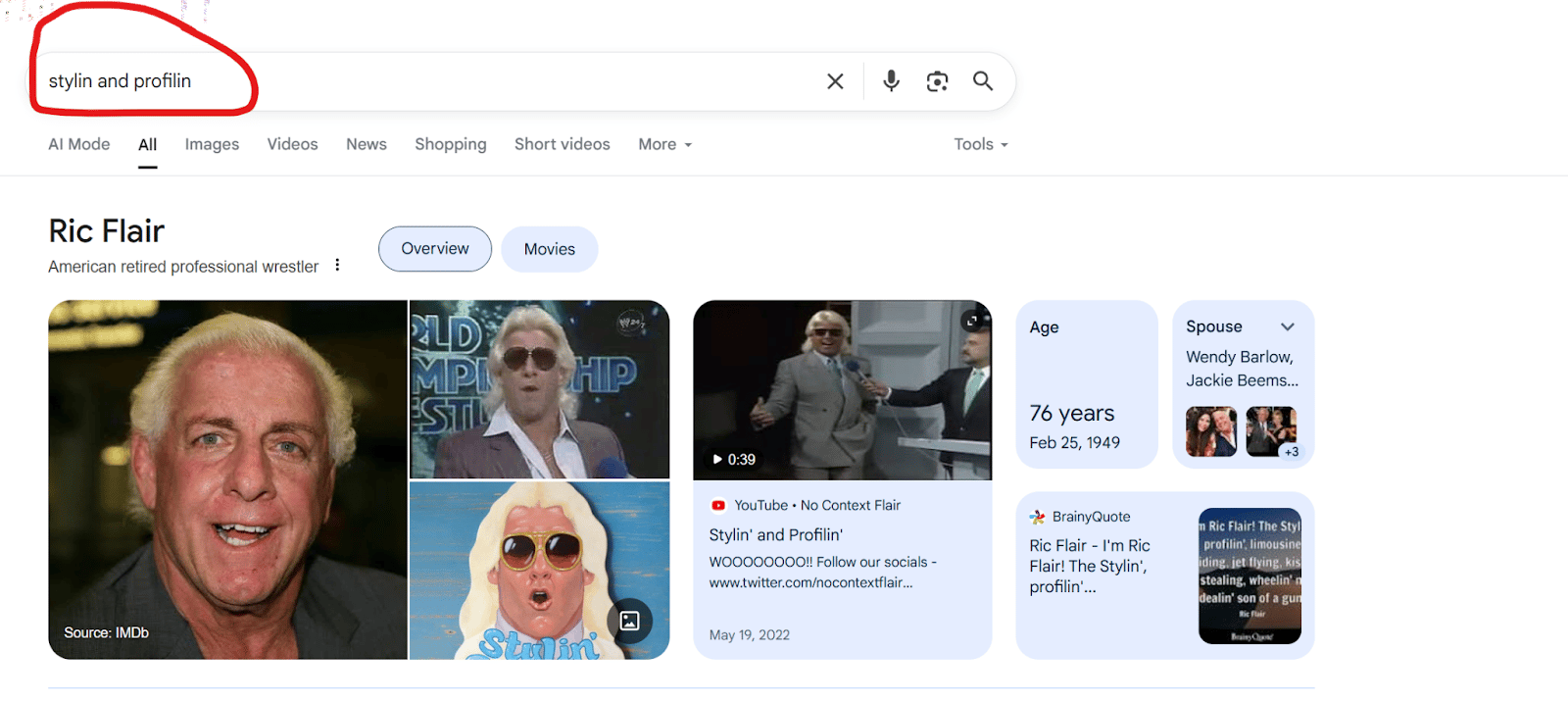Switch to AI Mode tab
1568x701 pixels.
tap(79, 144)
